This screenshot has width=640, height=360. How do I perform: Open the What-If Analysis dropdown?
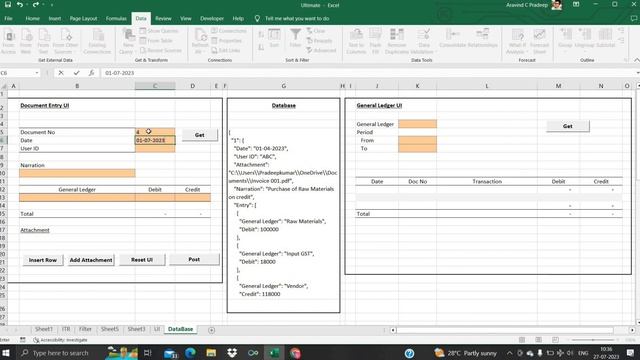517,41
